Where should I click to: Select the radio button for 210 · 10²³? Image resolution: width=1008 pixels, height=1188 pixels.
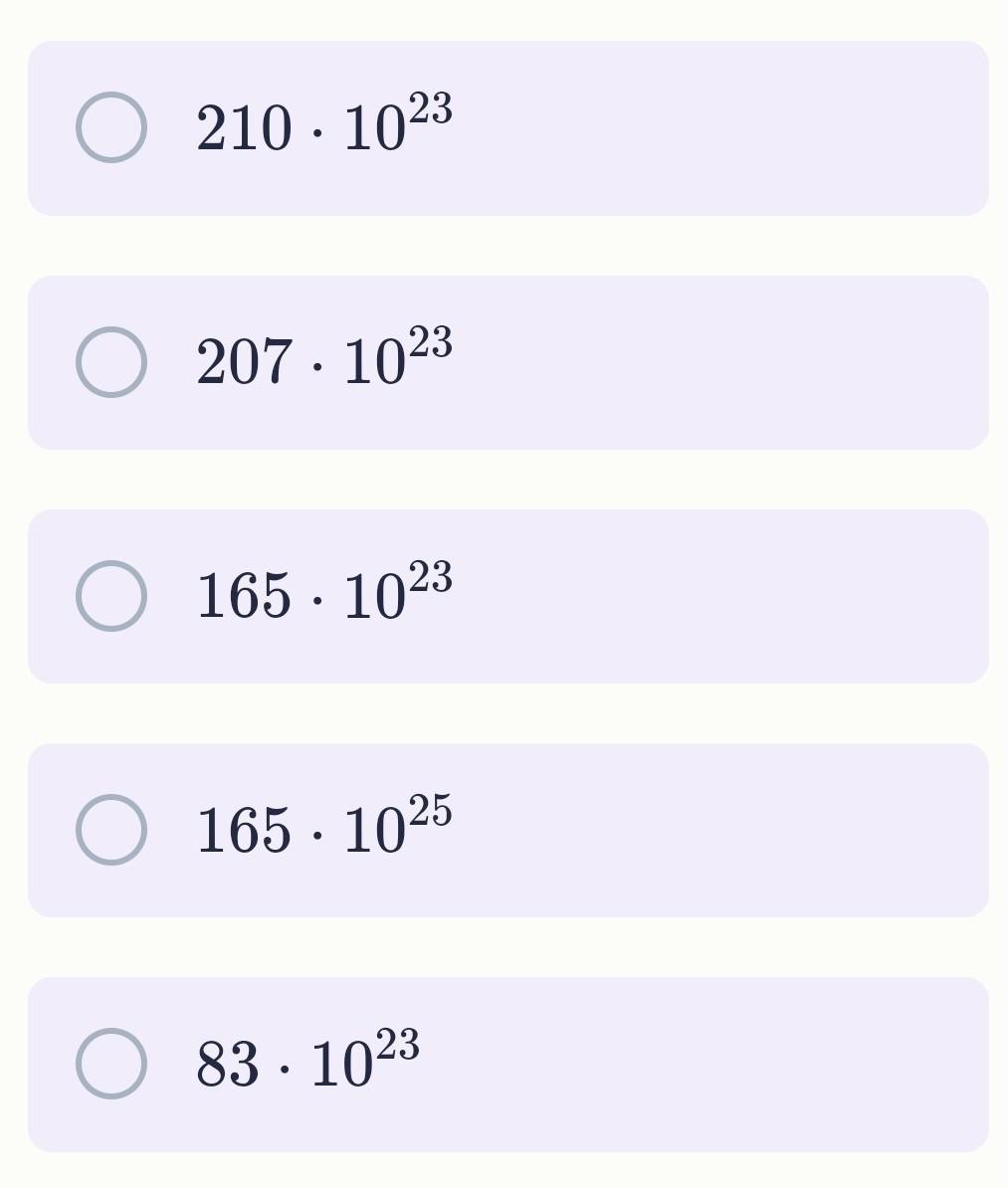[111, 127]
